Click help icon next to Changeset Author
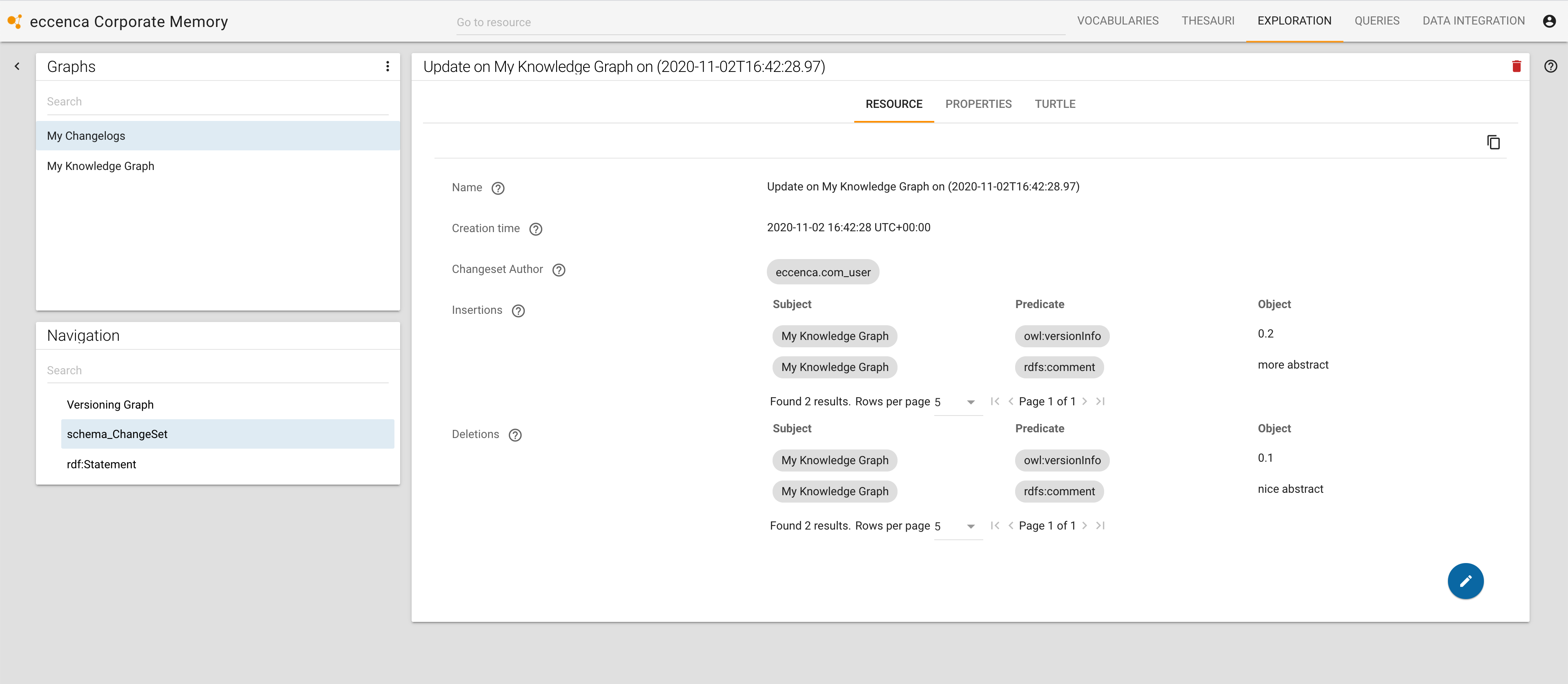 [558, 270]
